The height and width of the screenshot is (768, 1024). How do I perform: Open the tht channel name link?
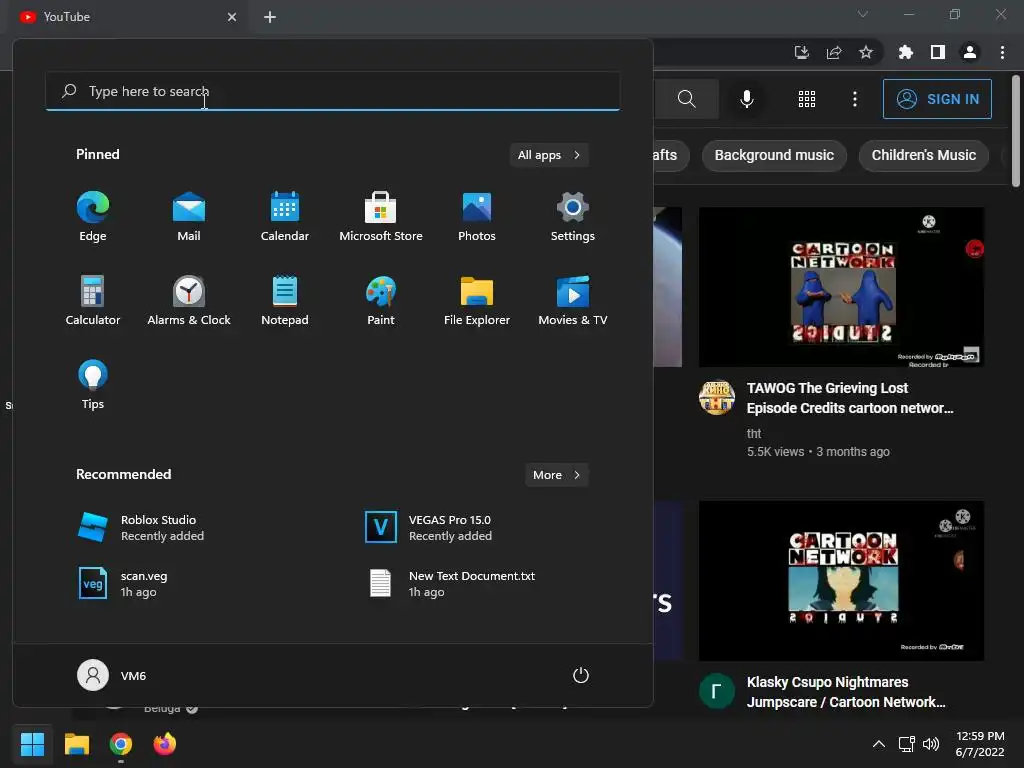754,434
